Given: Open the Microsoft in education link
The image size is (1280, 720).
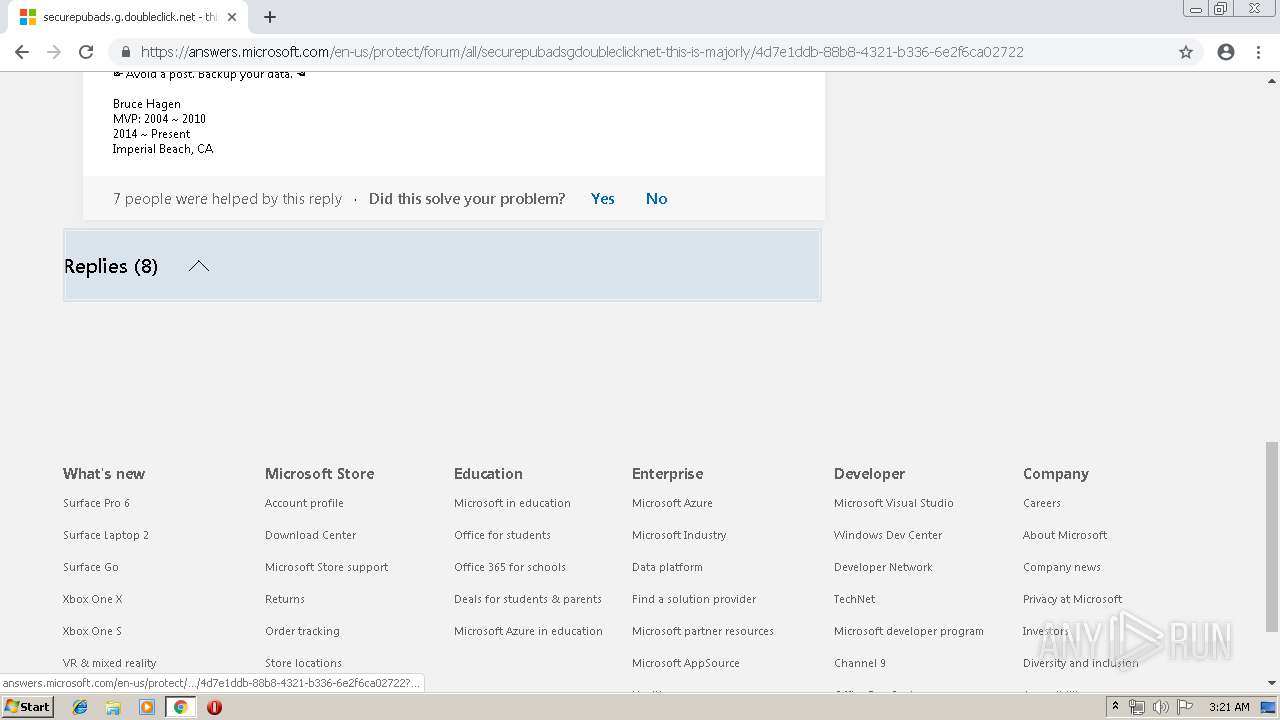Looking at the screenshot, I should point(512,503).
